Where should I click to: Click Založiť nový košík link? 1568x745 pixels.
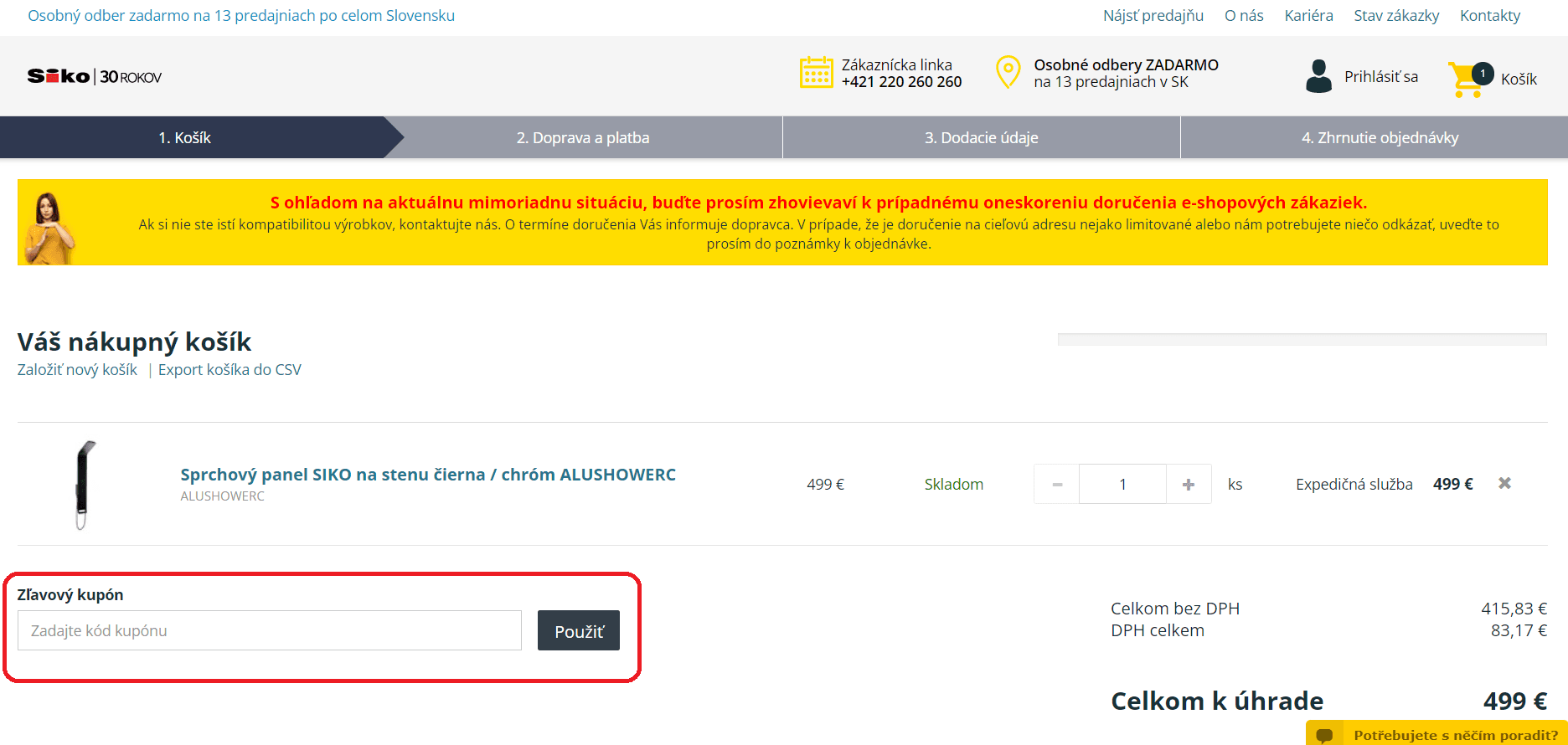[x=77, y=370]
